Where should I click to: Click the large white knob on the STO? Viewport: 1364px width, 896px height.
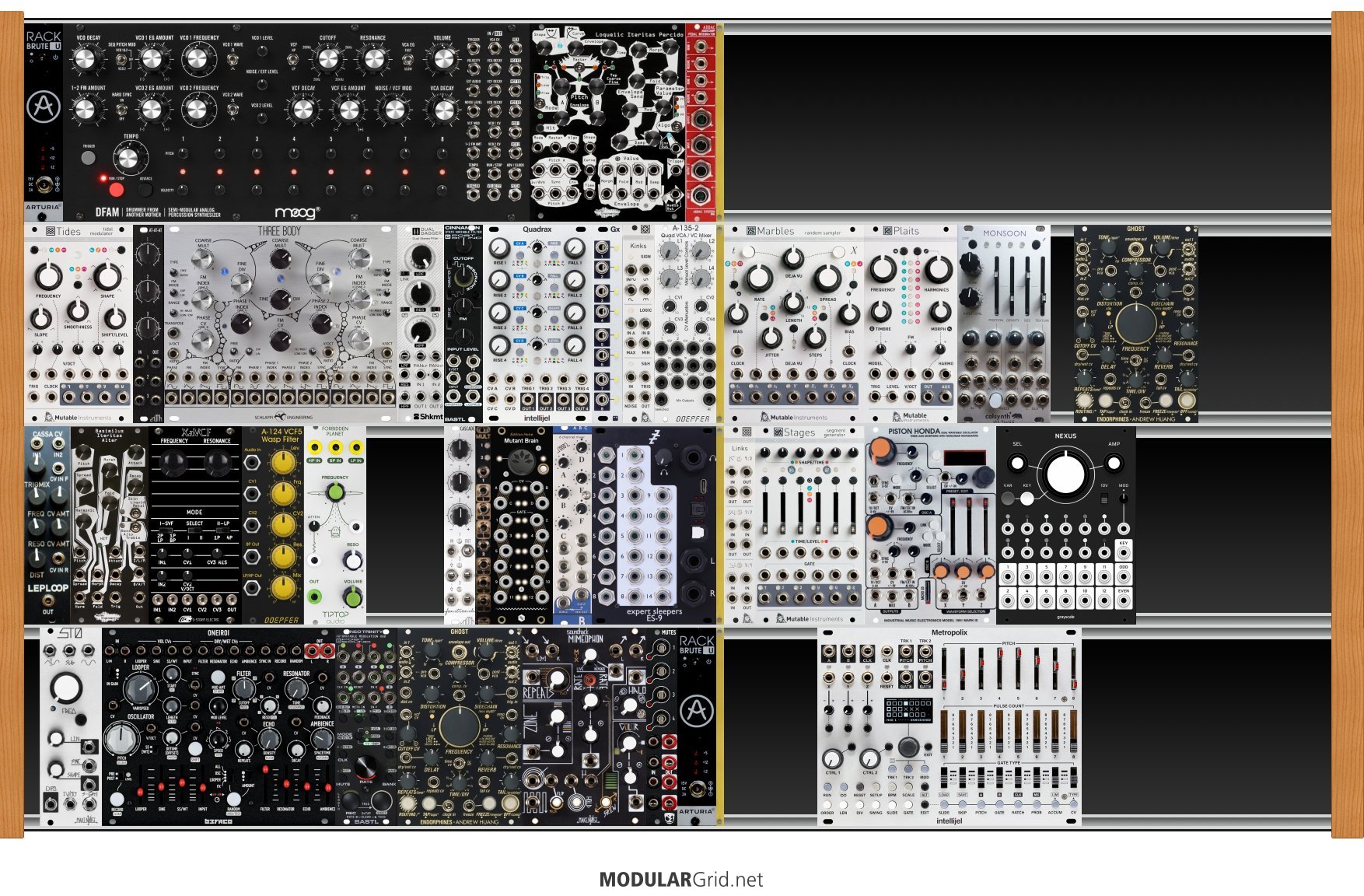[68, 688]
